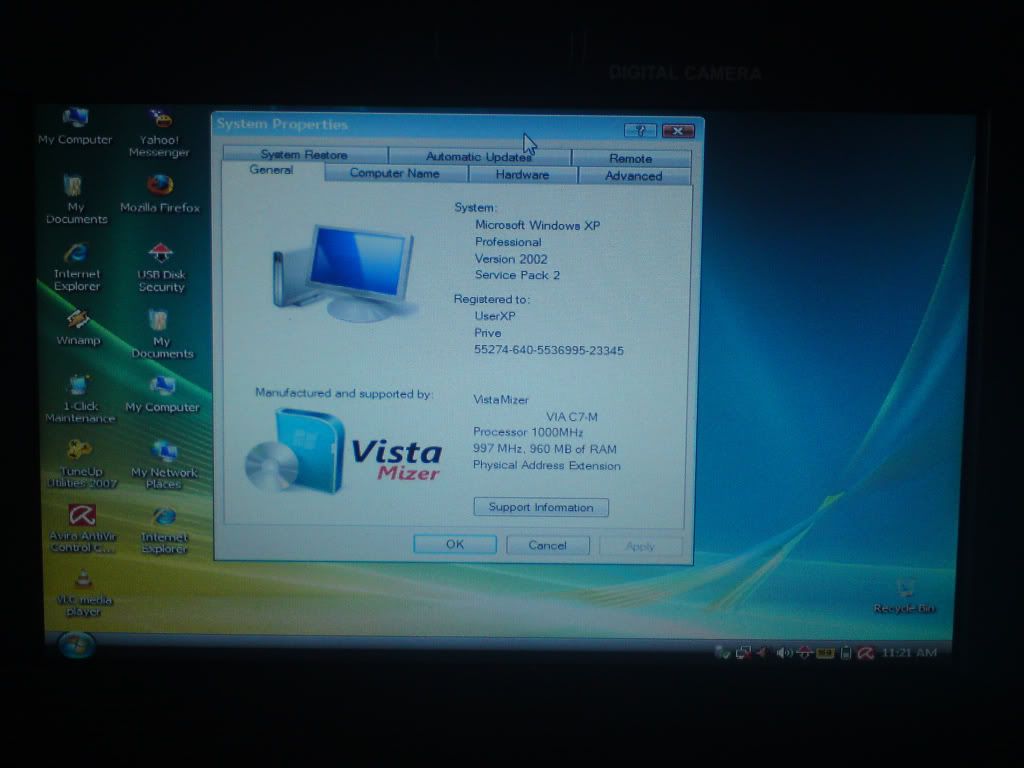
Task: Open the TuneUp Utilities 2007 icon
Action: 80,451
